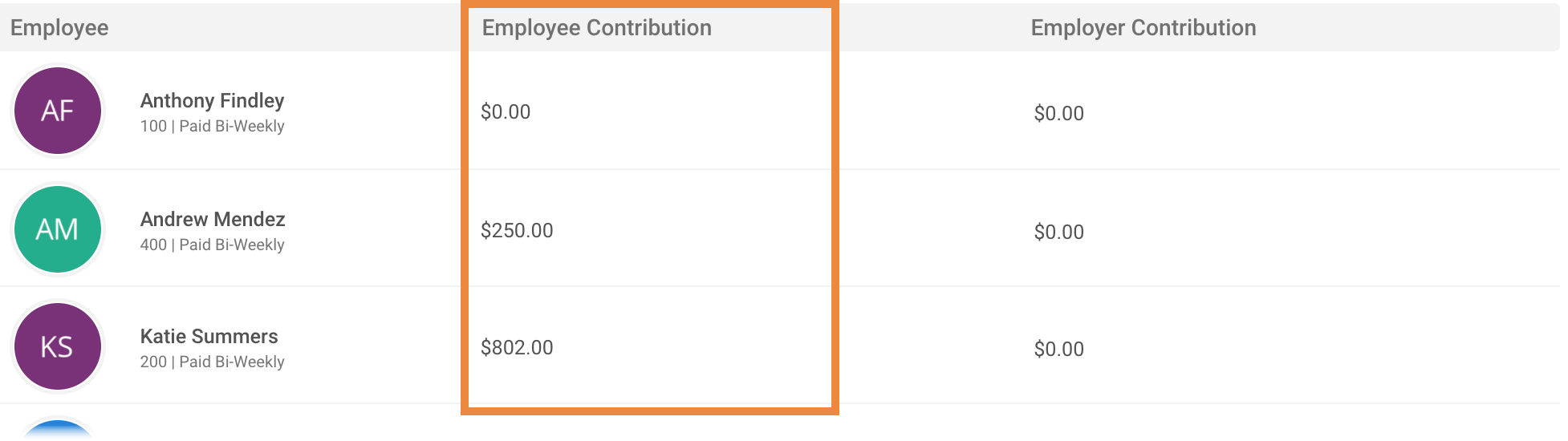This screenshot has width=1568, height=441.
Task: Click Anthony's '100 | Paid Bi-Weekly' text
Action: pyautogui.click(x=212, y=126)
